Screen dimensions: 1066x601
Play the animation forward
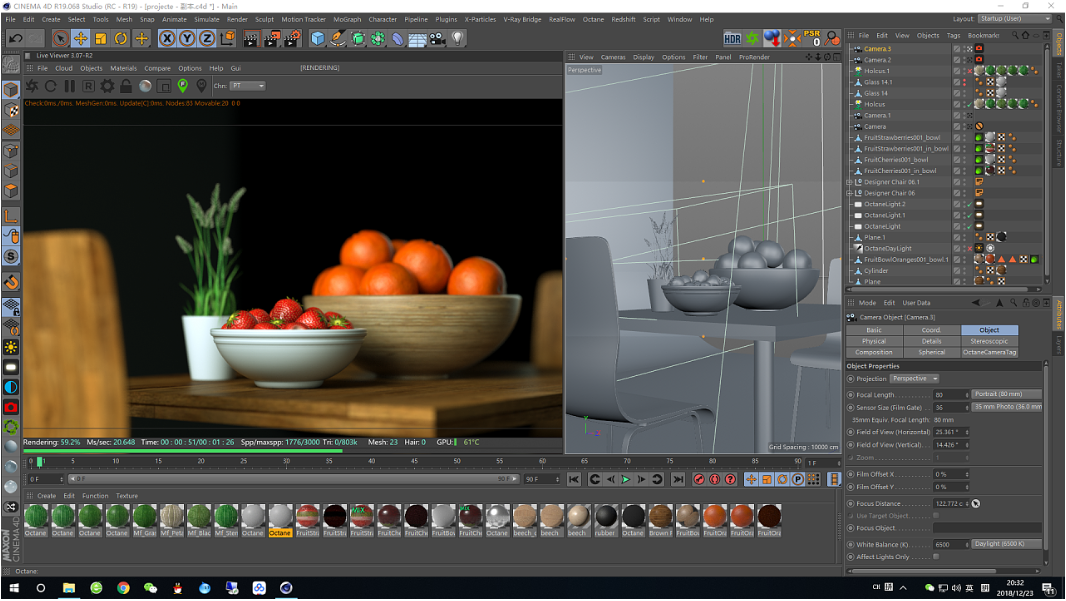[625, 479]
